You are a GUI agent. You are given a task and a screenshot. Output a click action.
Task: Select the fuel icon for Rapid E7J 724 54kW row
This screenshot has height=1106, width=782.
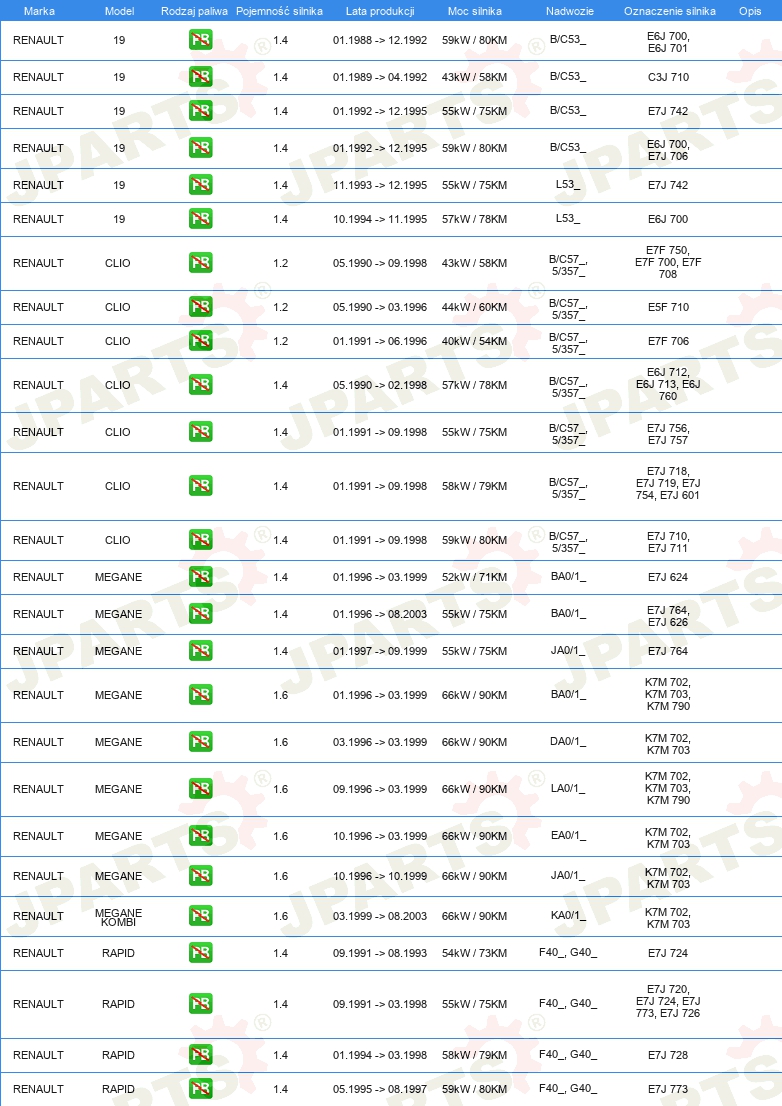201,953
